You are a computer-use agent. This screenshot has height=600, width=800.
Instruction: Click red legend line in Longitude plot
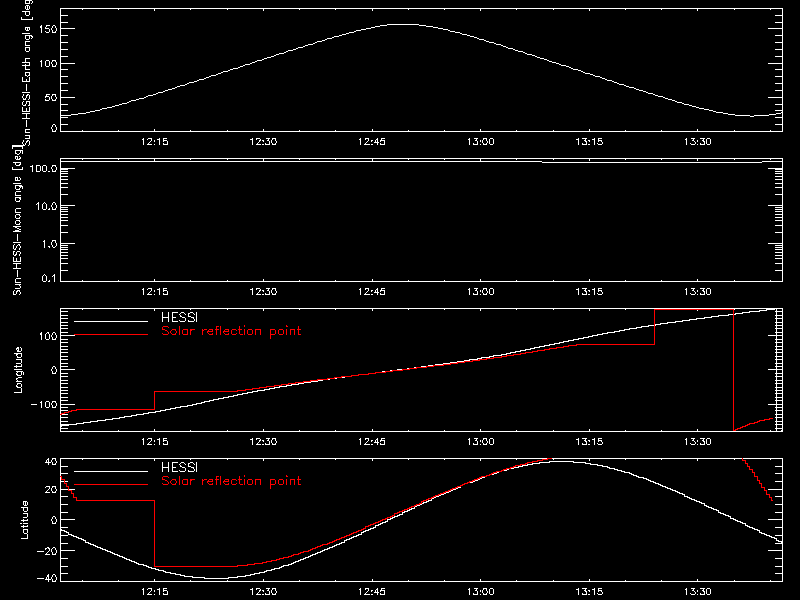pyautogui.click(x=111, y=335)
